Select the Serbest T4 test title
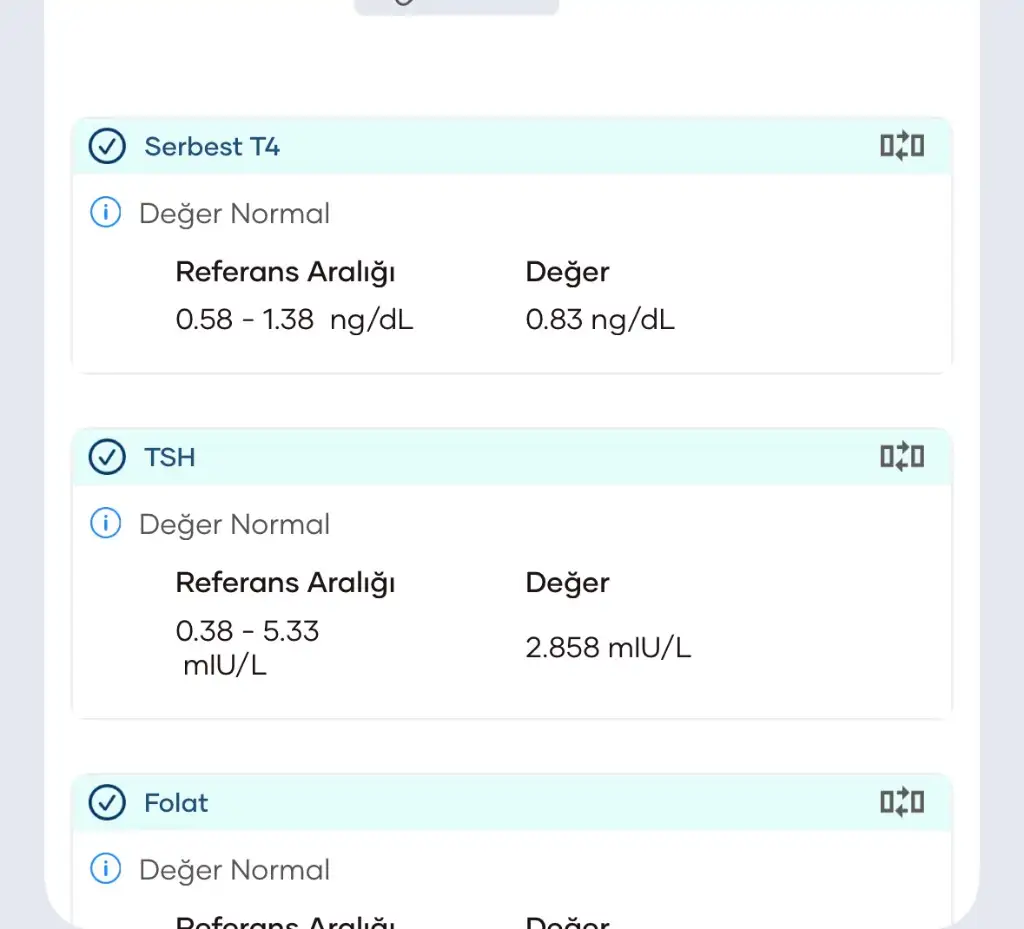 pyautogui.click(x=212, y=147)
